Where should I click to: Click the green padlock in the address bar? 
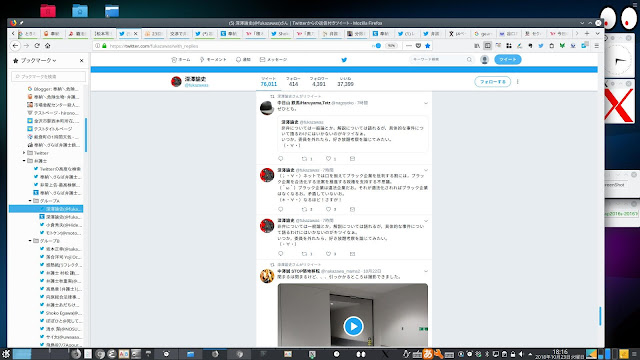point(104,46)
